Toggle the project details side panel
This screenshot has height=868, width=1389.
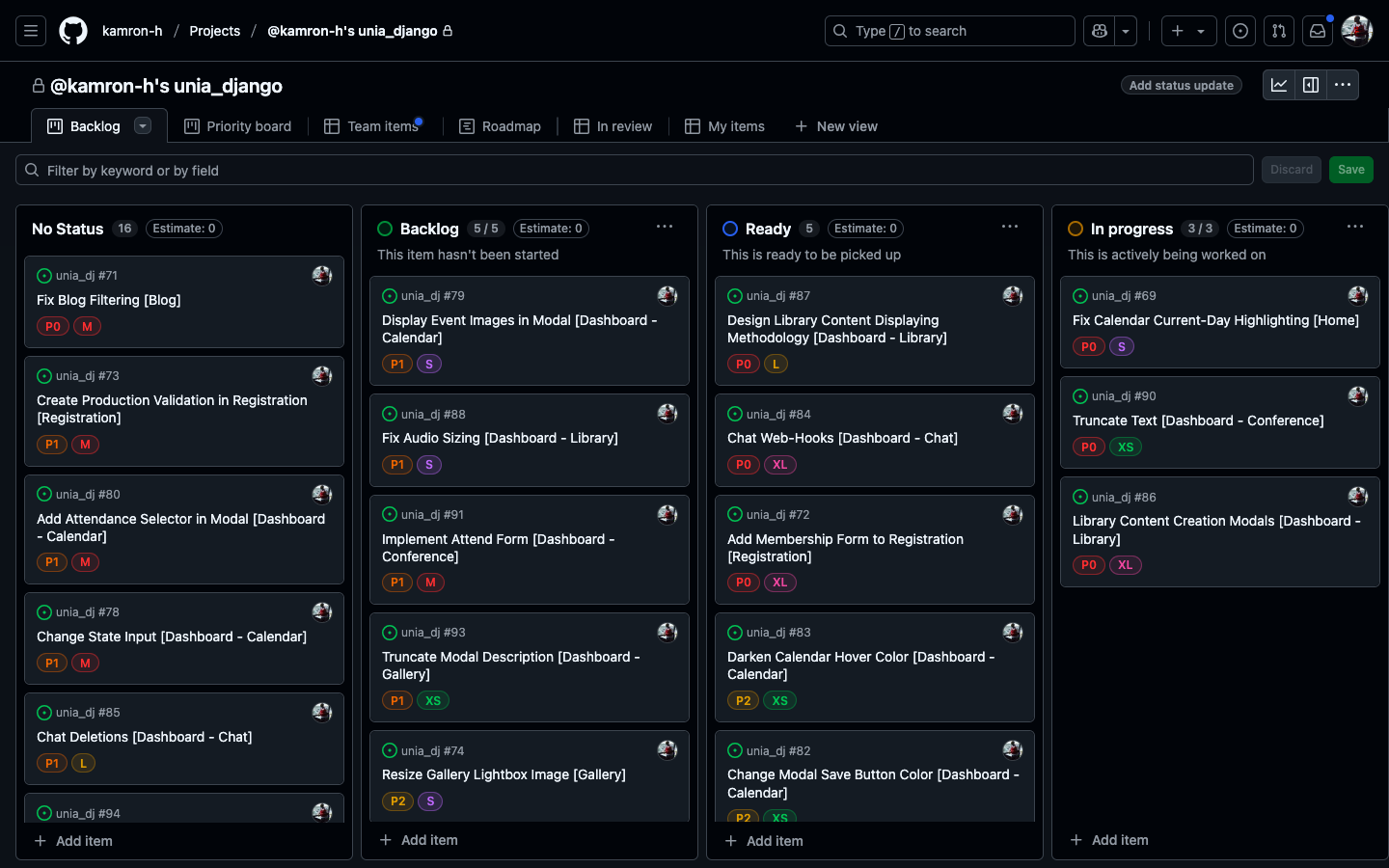pos(1311,85)
